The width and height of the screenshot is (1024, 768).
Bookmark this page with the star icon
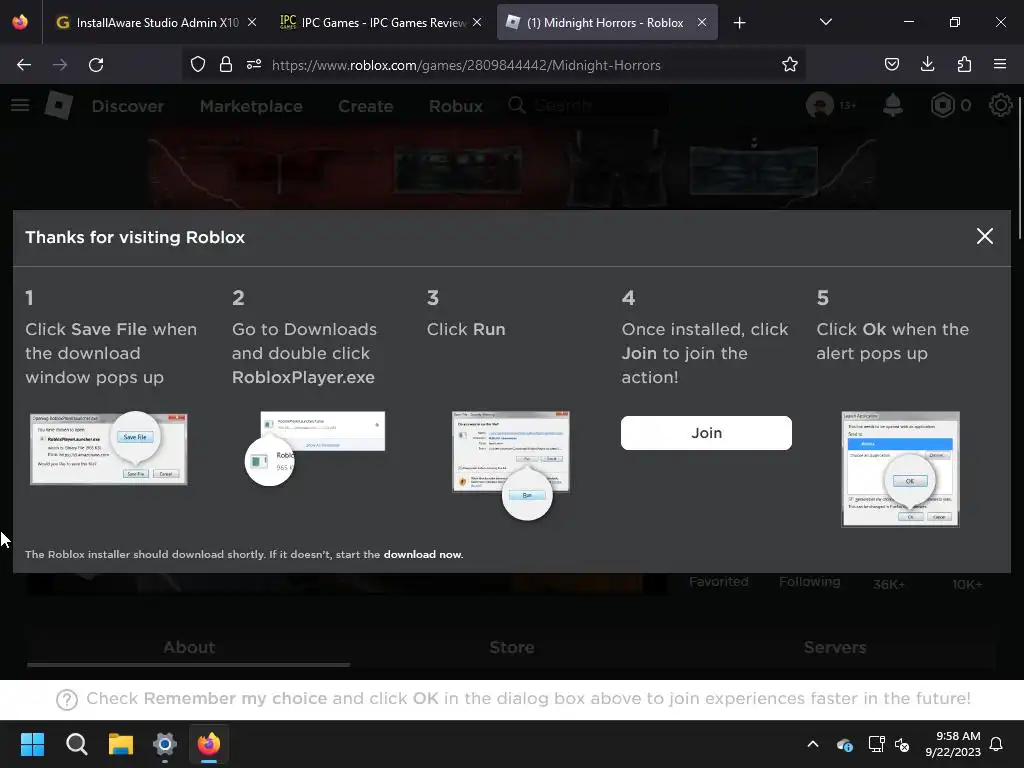[x=790, y=65]
